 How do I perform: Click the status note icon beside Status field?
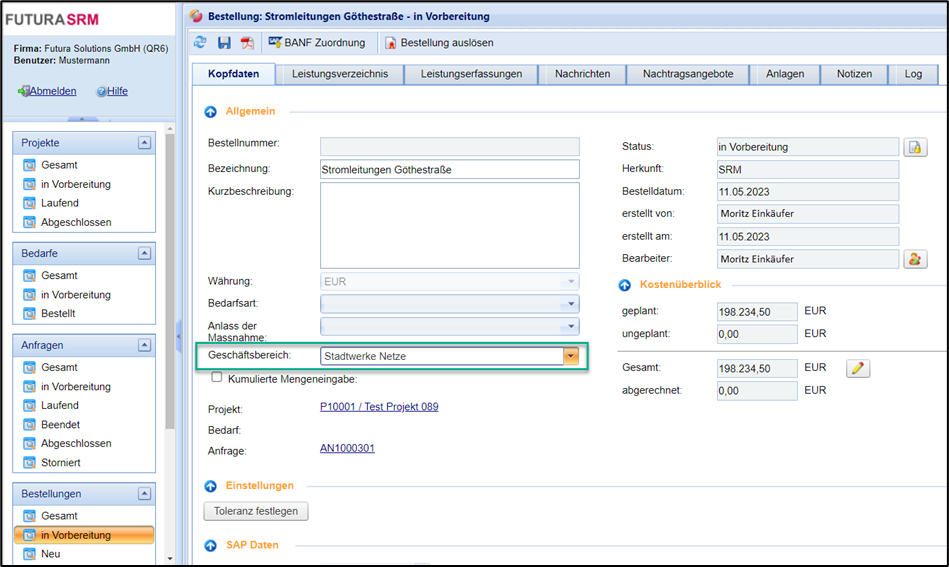coord(915,147)
